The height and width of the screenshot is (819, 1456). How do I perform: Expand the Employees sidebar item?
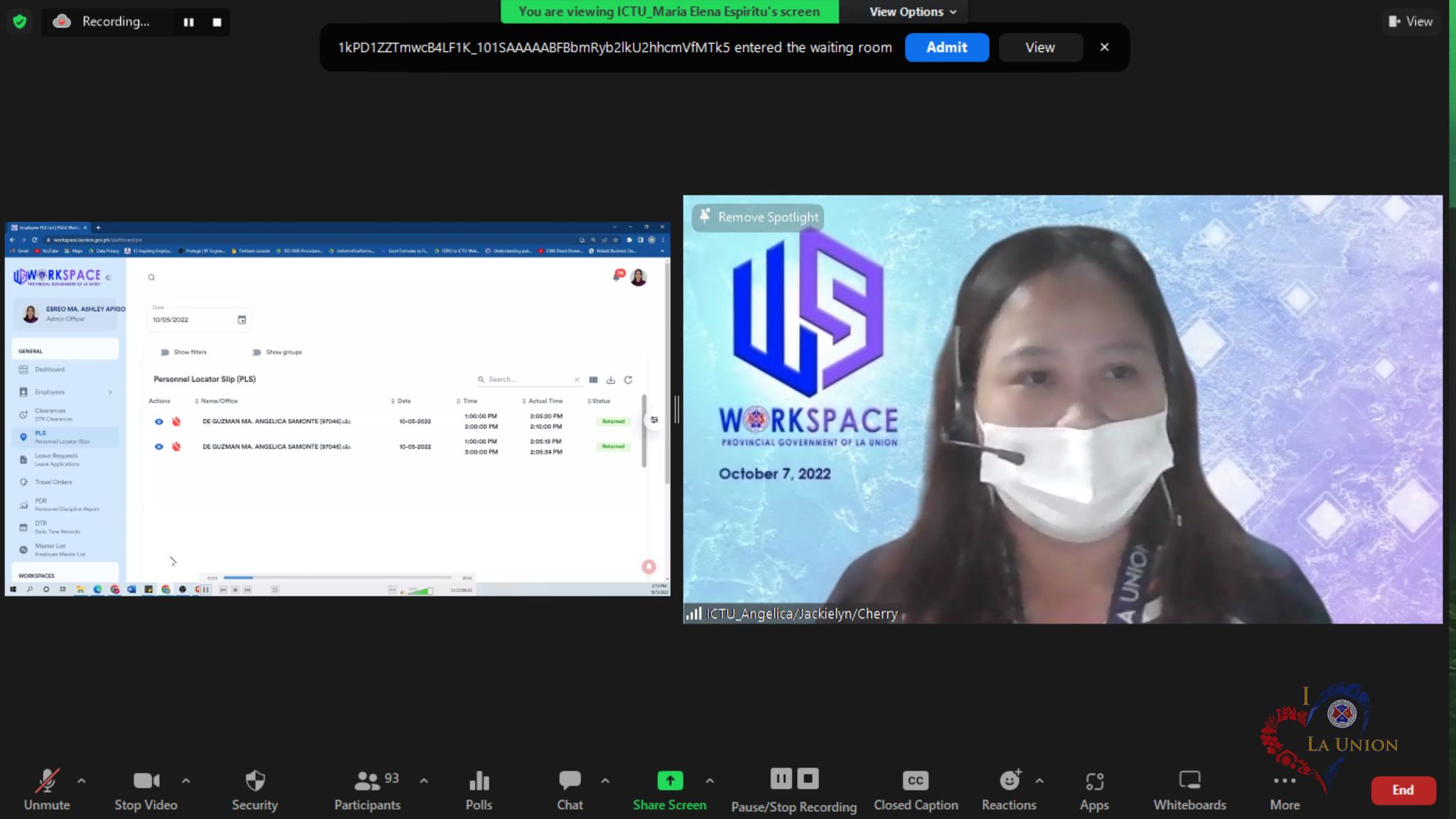64,392
